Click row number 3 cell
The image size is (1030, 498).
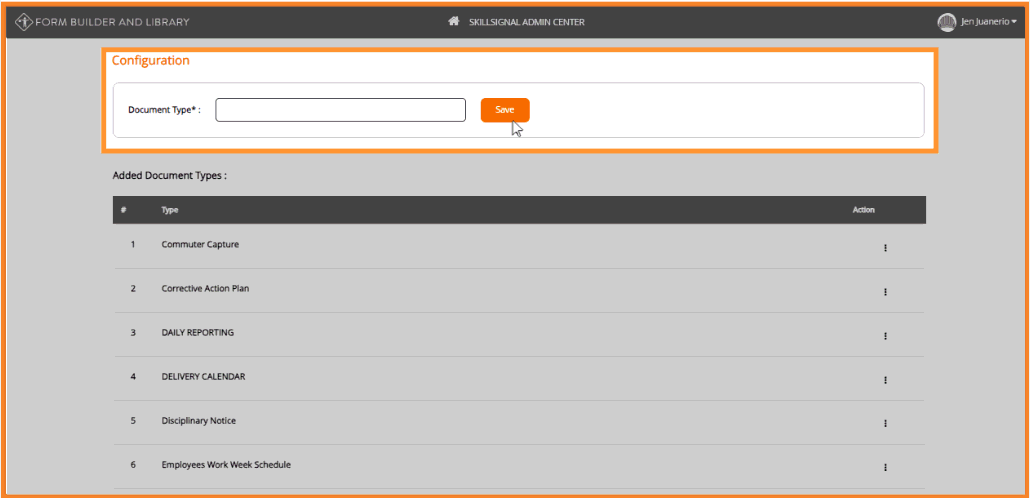tap(133, 332)
